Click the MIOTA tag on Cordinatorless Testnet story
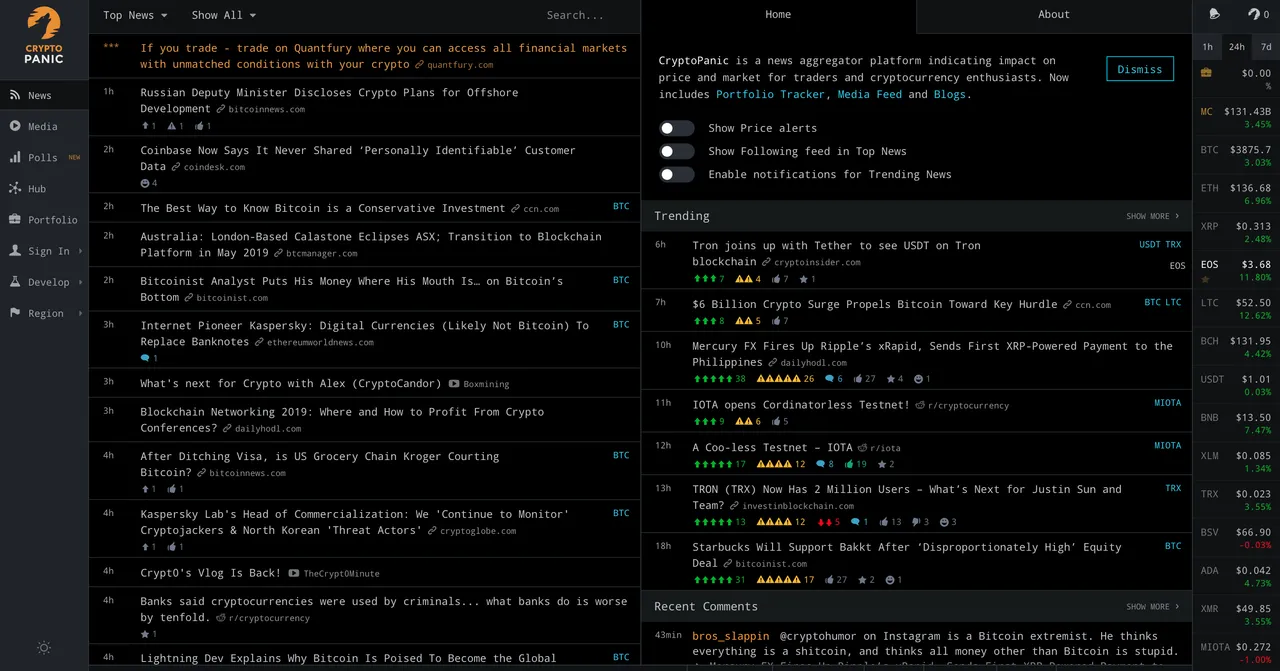Screen dimensions: 1280x671 click(x=1167, y=403)
